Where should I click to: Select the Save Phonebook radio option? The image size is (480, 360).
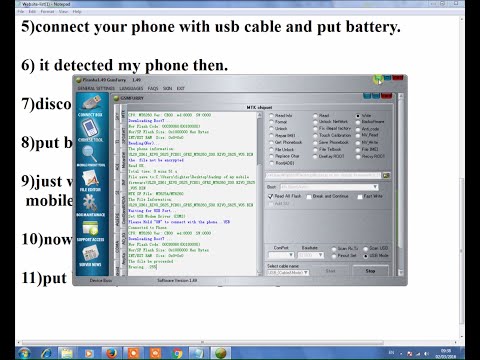click(x=315, y=142)
